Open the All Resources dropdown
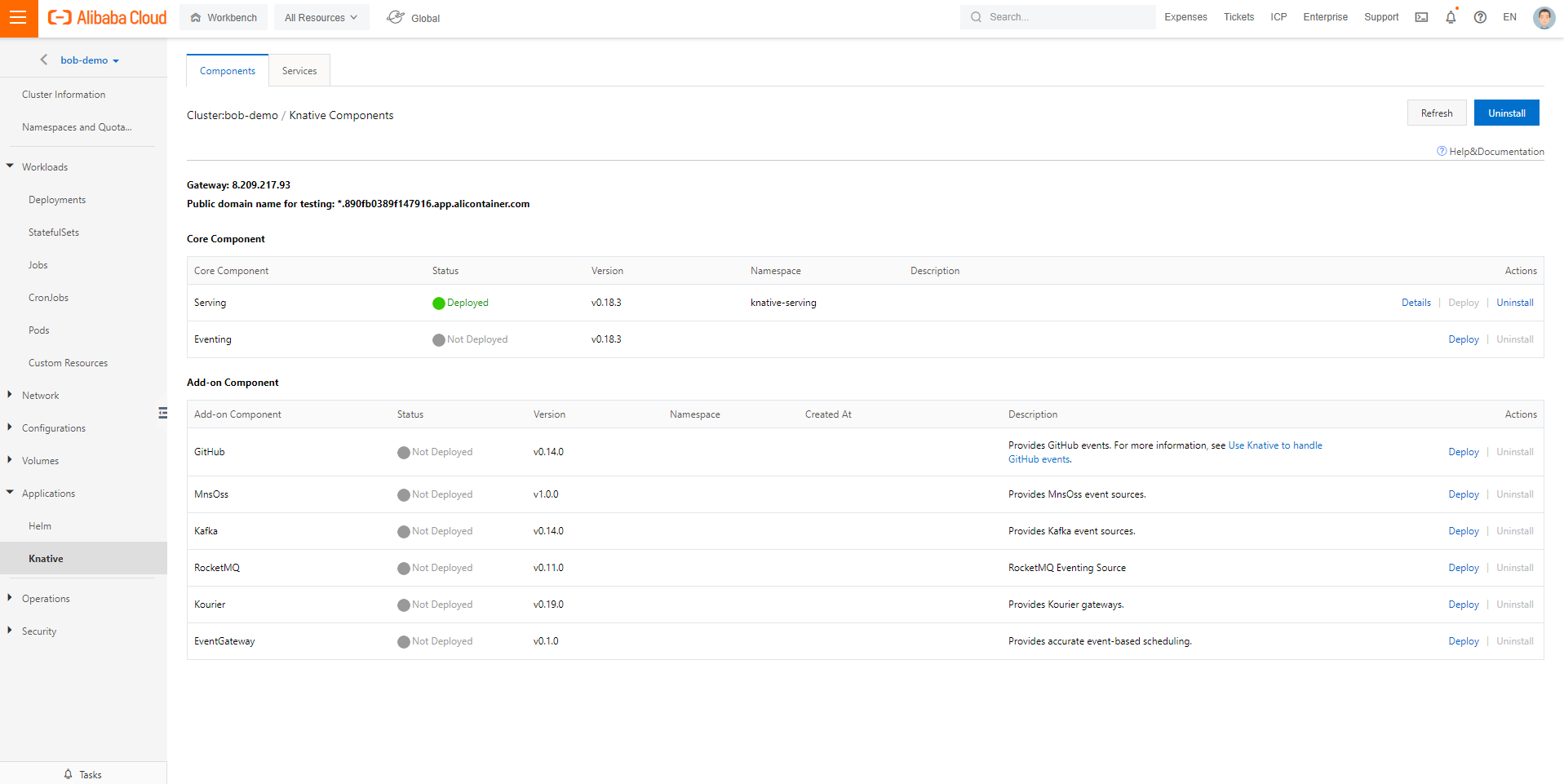 click(321, 17)
